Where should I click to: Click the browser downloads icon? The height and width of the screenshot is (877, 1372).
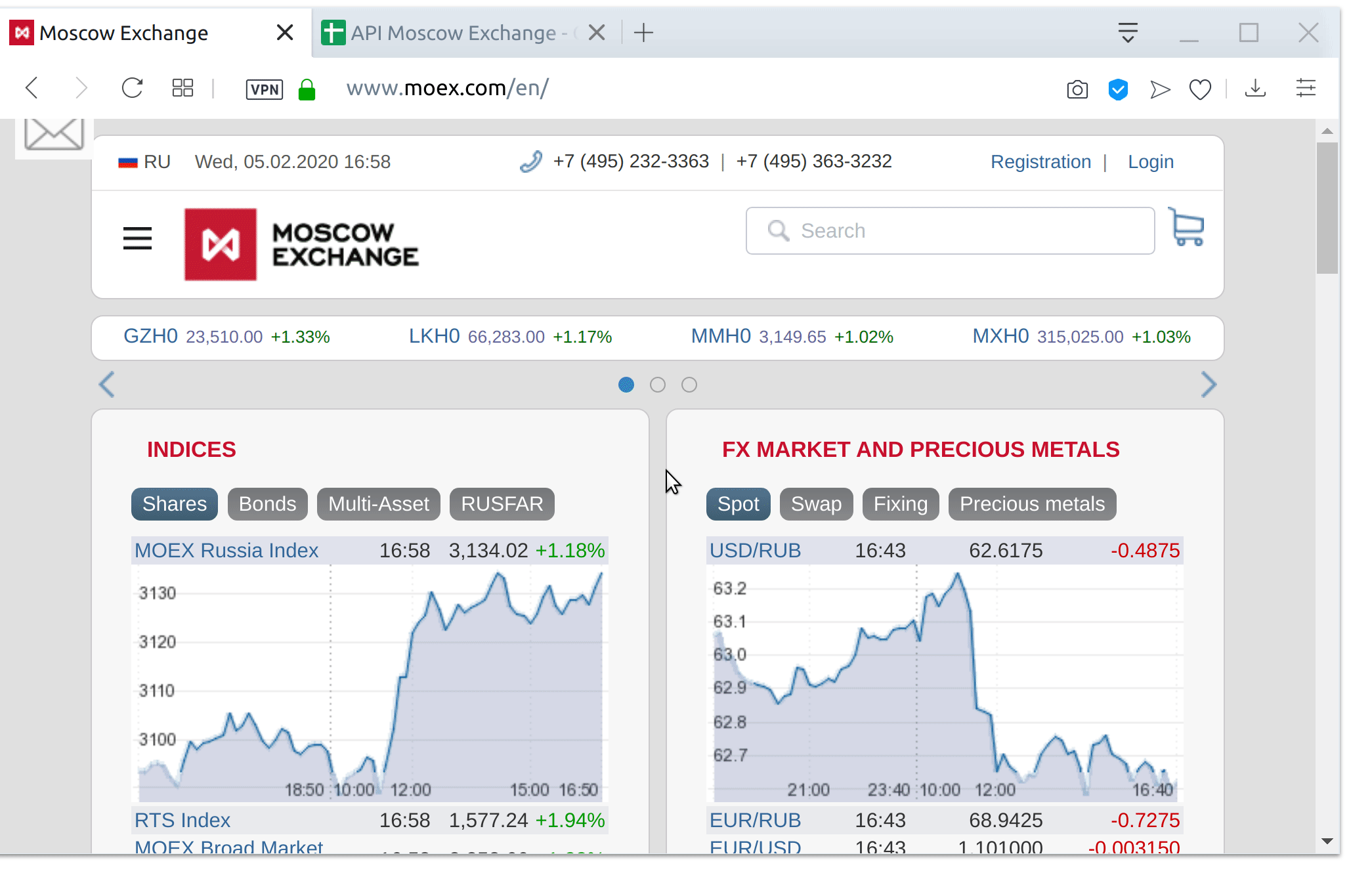click(1254, 88)
